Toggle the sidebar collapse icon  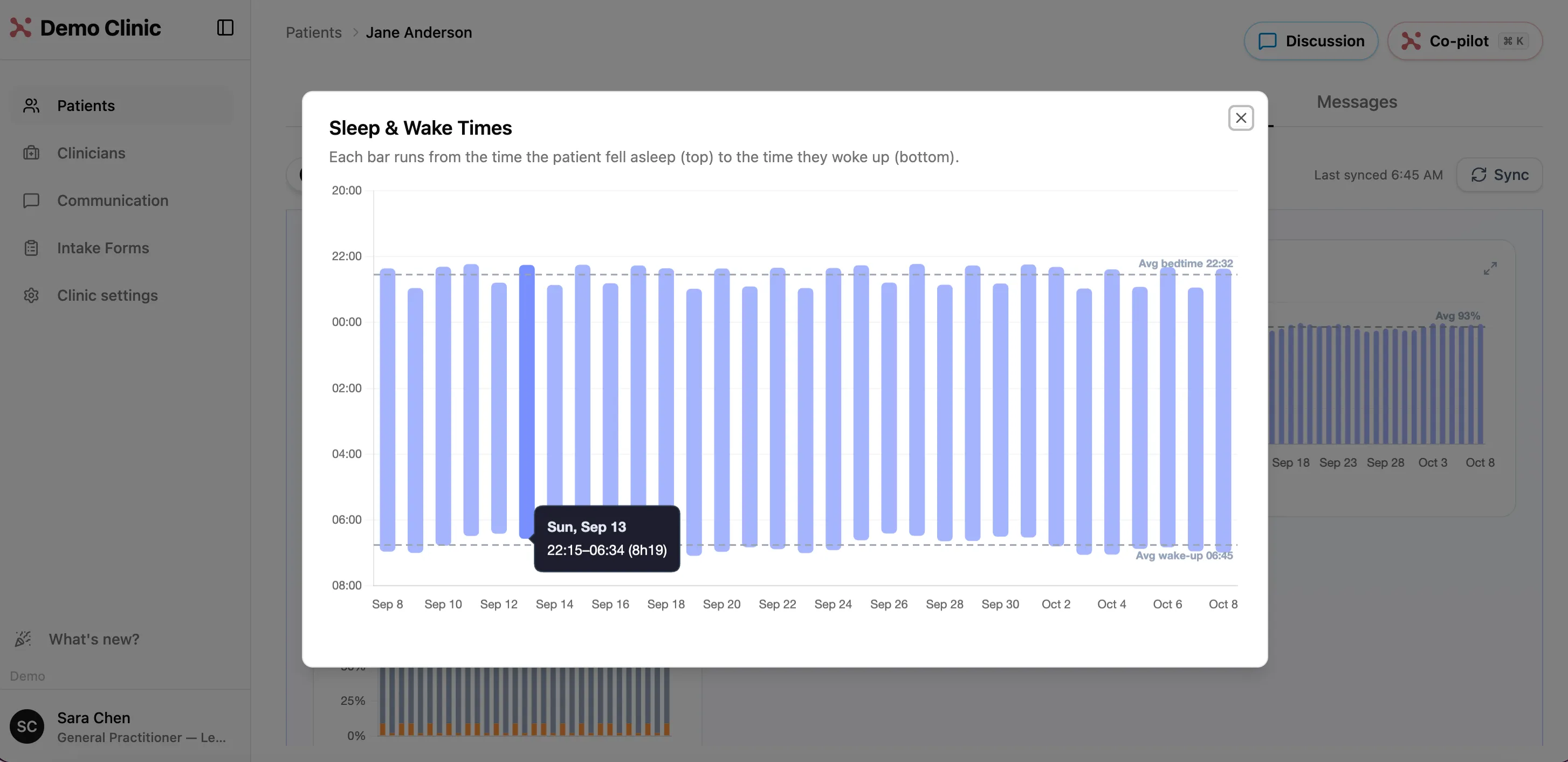(x=225, y=28)
